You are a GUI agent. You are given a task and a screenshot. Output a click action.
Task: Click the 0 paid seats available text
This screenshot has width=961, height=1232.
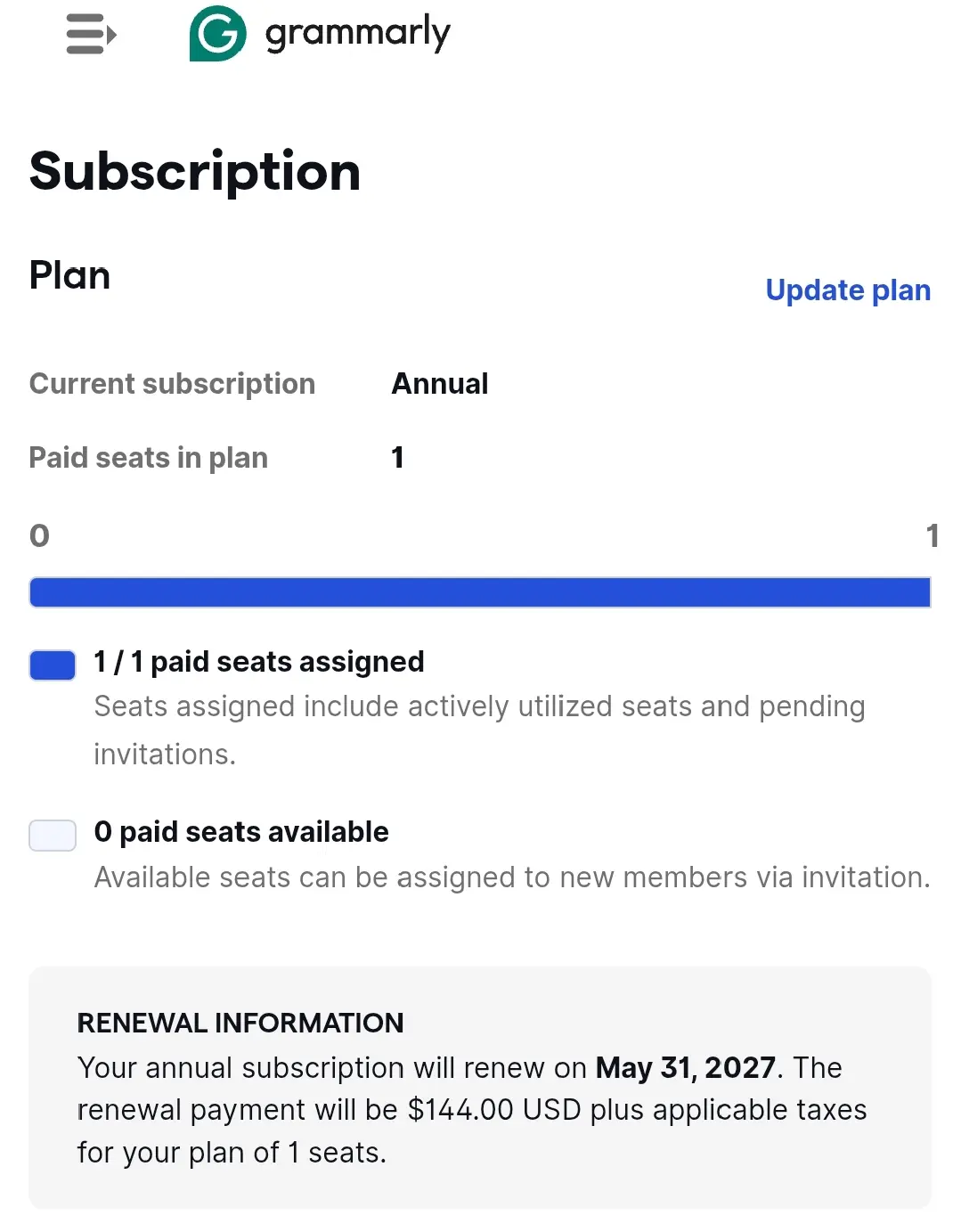coord(241,832)
